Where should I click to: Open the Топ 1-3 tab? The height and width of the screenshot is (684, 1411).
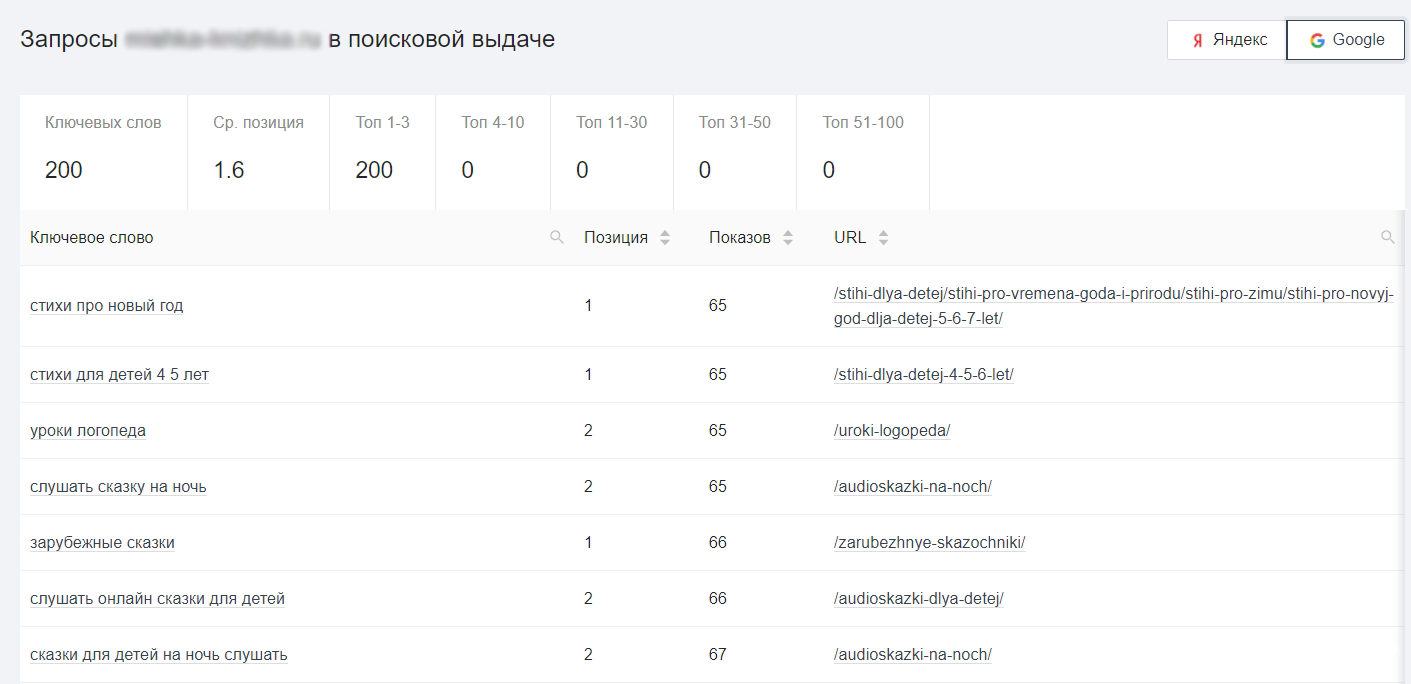point(382,150)
